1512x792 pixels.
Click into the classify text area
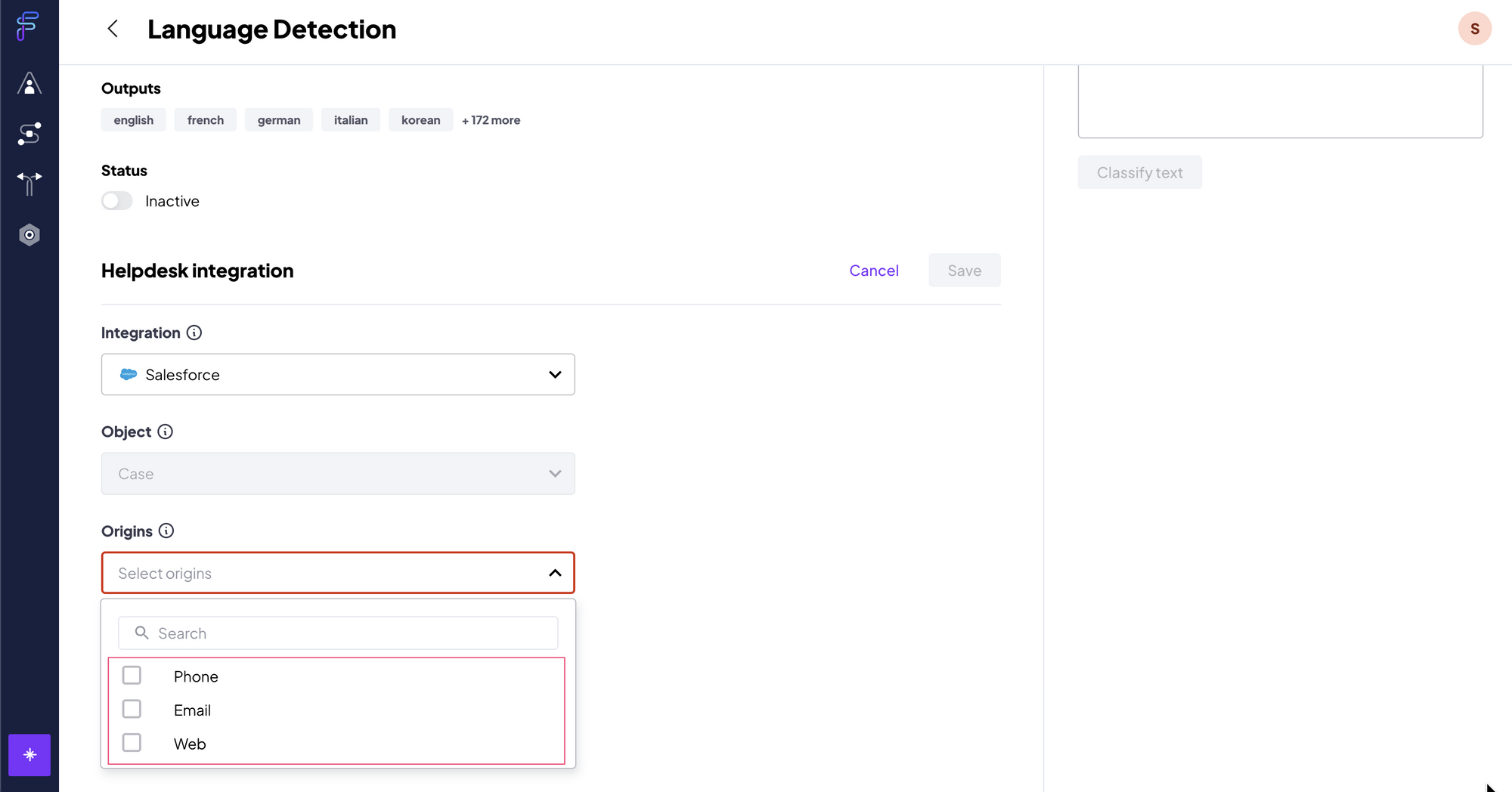click(x=1280, y=101)
